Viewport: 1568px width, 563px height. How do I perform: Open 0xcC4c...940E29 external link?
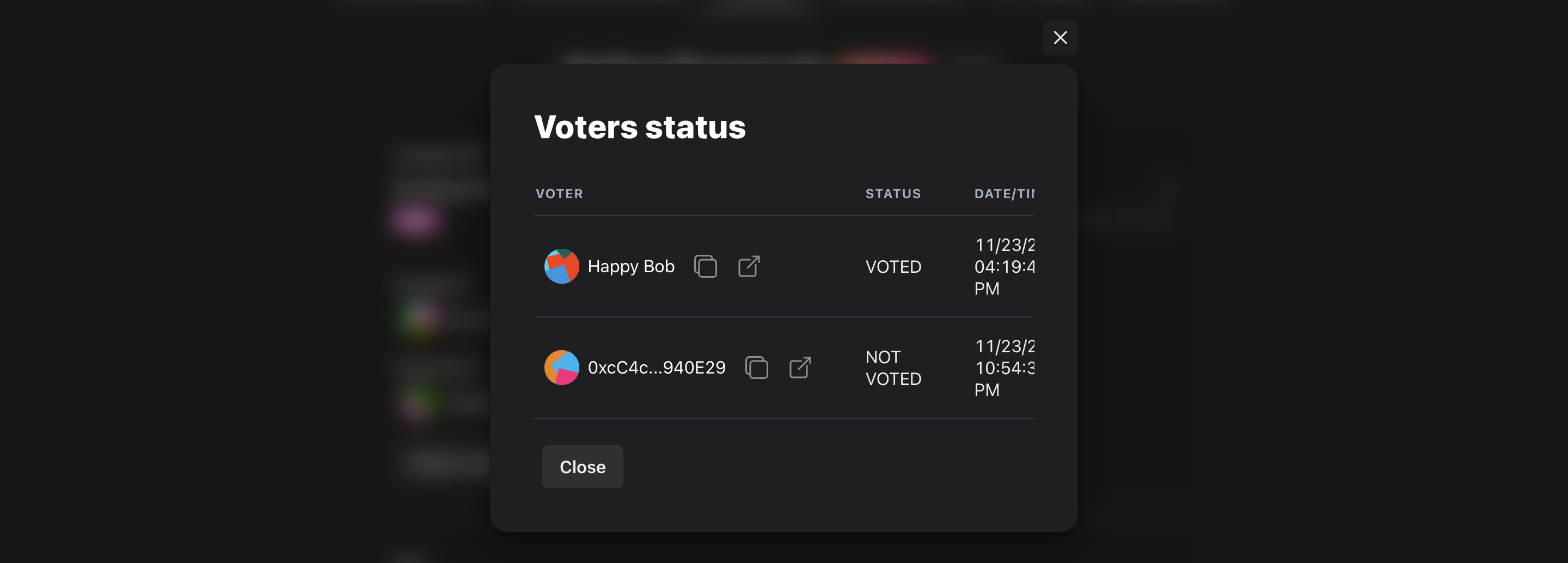click(800, 367)
